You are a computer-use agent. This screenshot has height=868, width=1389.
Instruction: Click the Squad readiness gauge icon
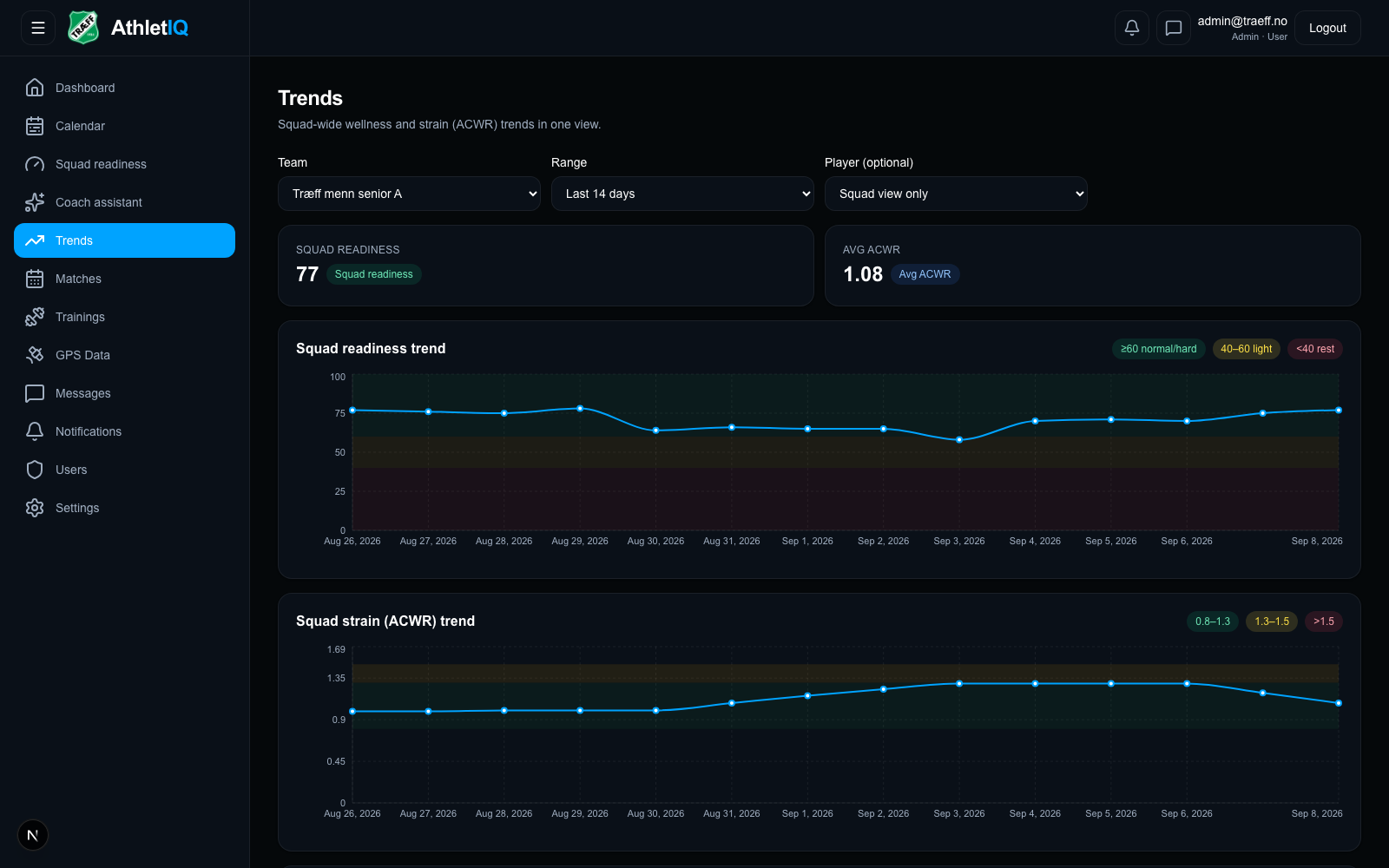(x=35, y=164)
